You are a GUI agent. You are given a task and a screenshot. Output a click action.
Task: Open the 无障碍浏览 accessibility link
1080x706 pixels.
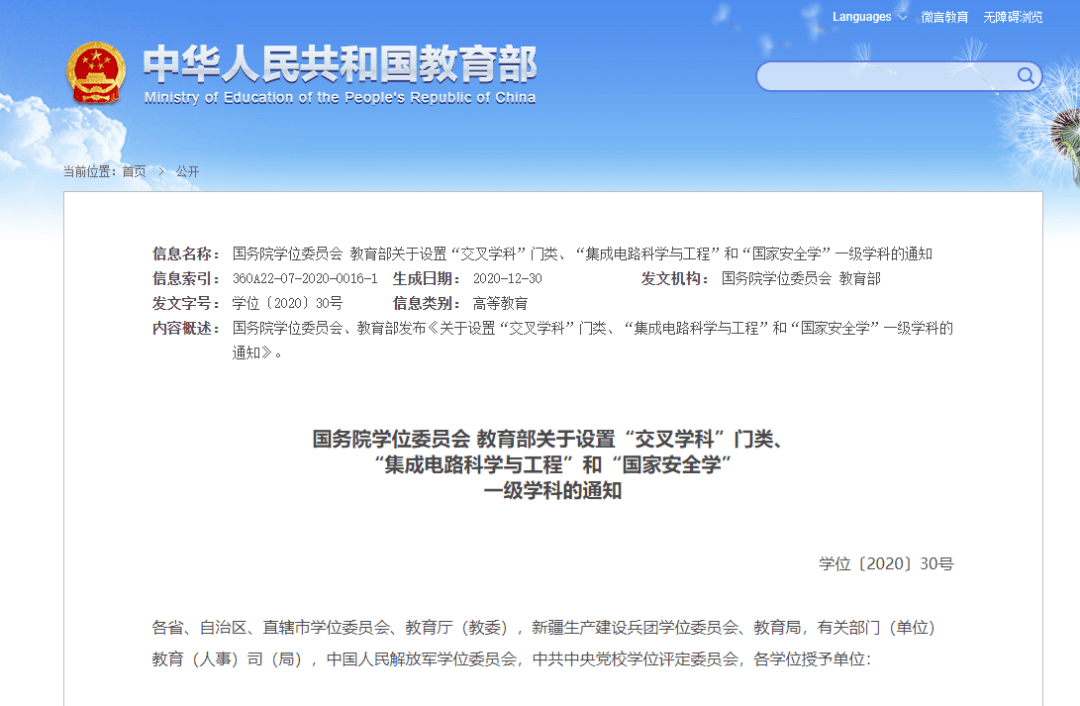[1012, 17]
